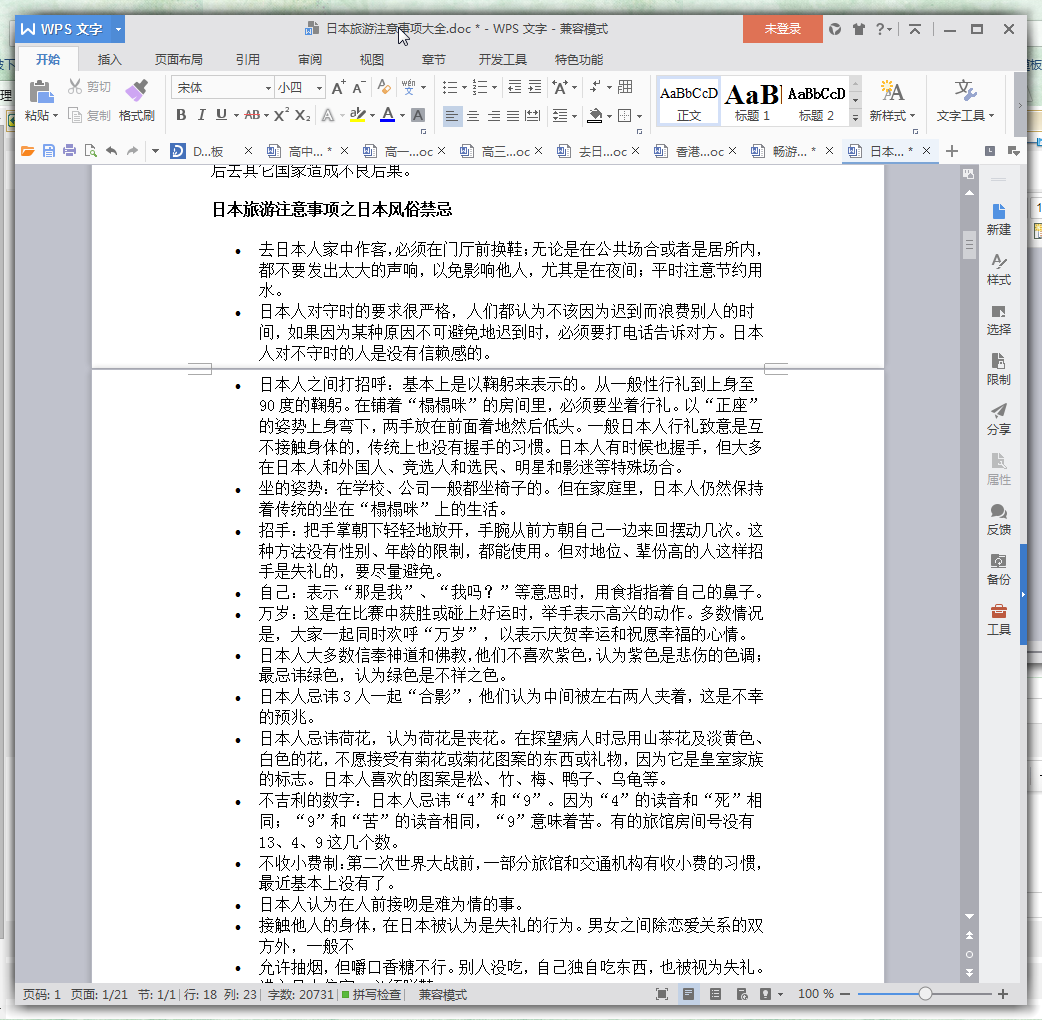Expand the highlight color dropdown arrow
1042x1020 pixels.
pyautogui.click(x=372, y=116)
